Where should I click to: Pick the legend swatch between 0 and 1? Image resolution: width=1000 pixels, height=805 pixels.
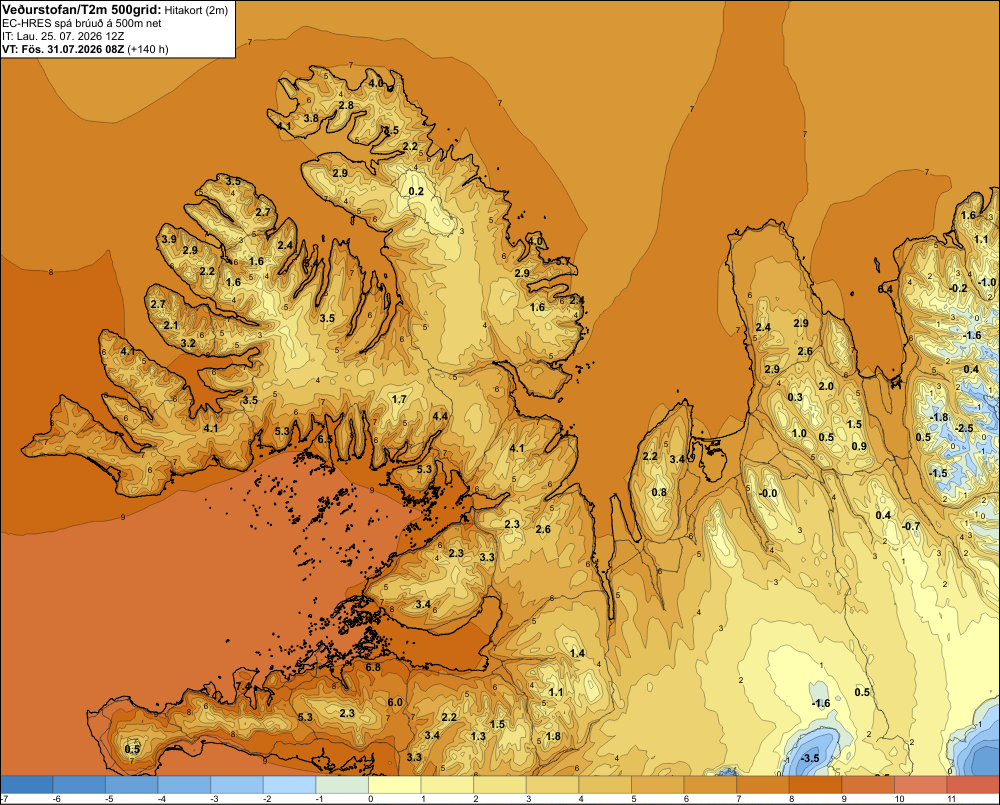[x=395, y=784]
